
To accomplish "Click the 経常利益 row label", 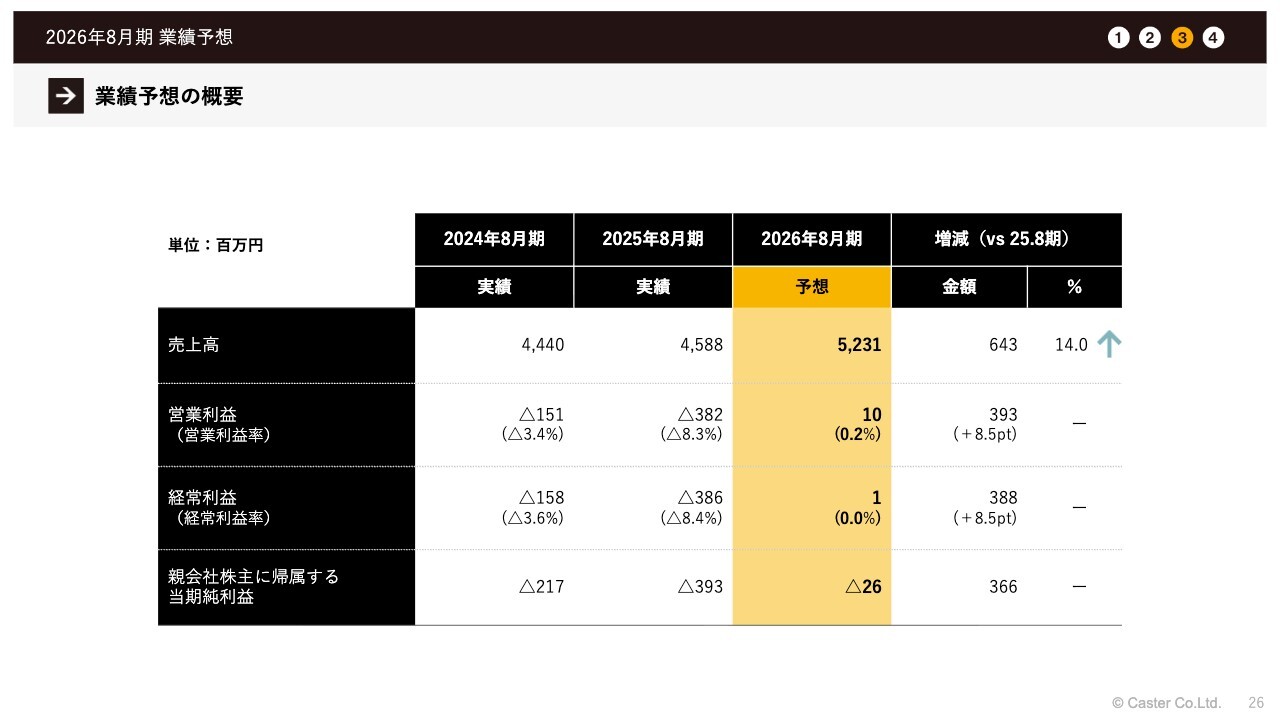I will click(203, 497).
